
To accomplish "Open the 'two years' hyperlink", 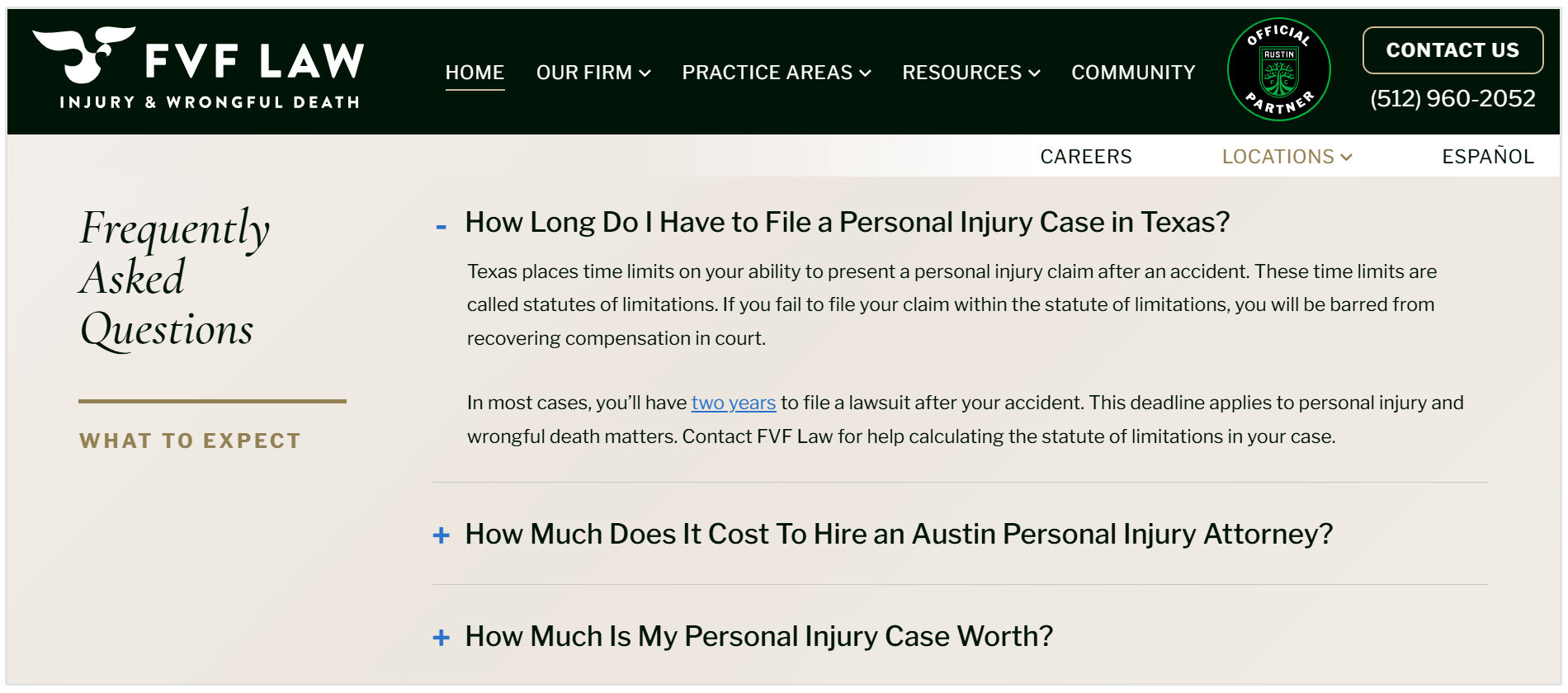I will tap(733, 403).
